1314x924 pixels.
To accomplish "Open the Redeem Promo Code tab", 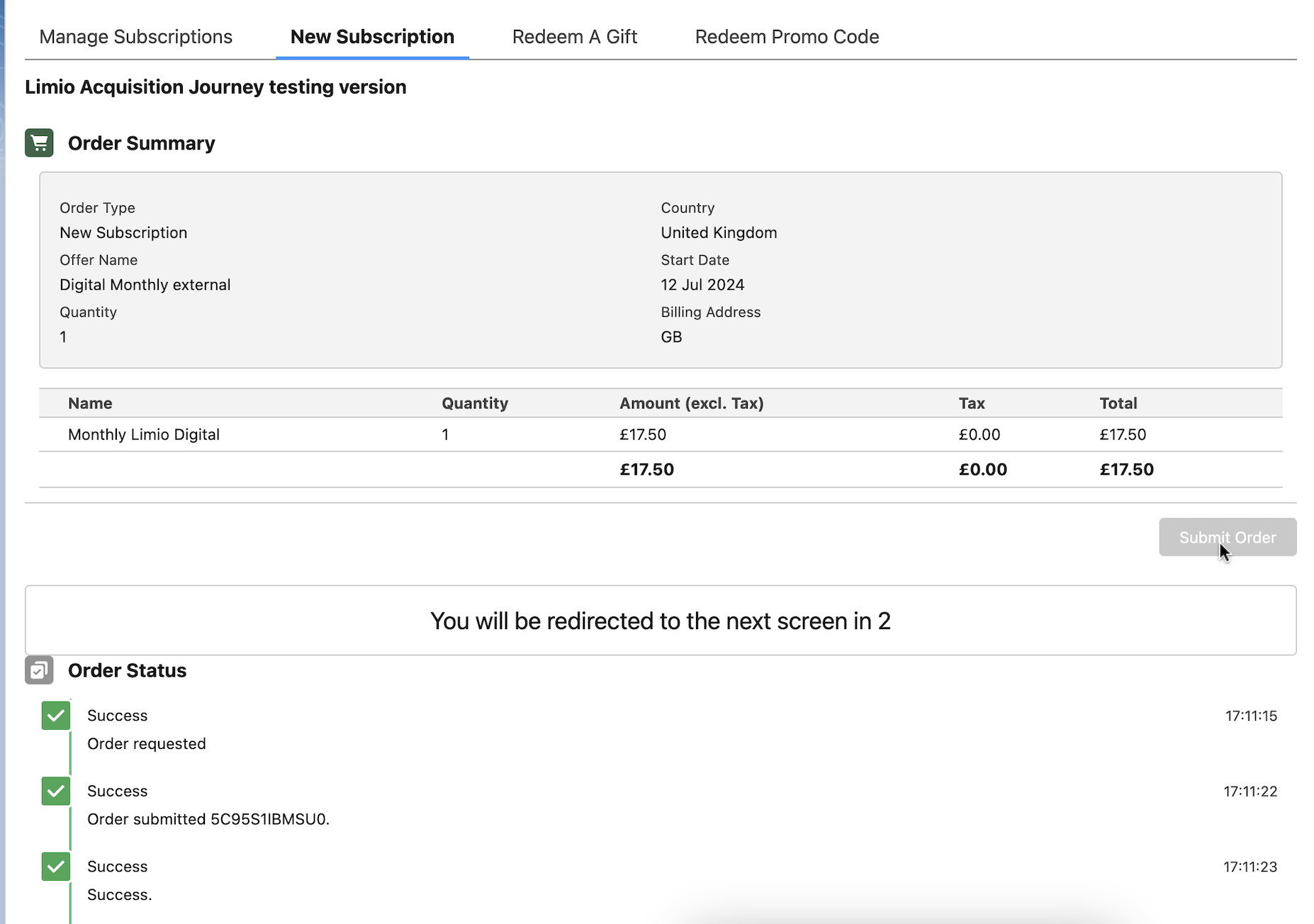I will click(787, 37).
